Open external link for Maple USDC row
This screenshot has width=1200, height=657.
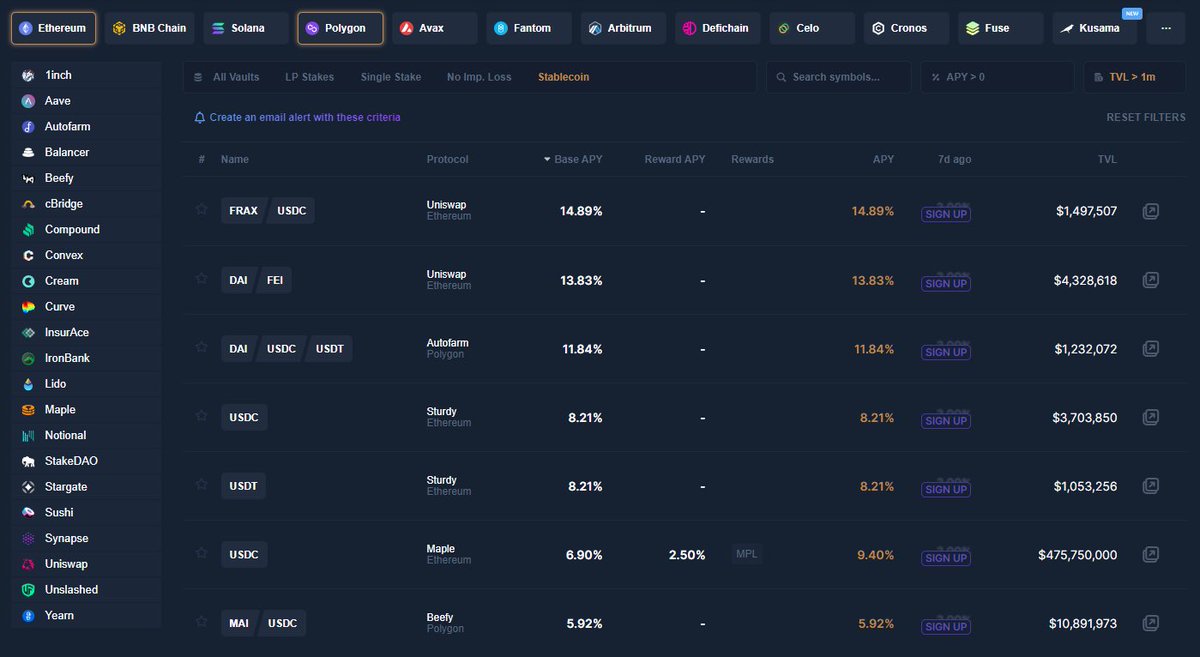click(1151, 554)
